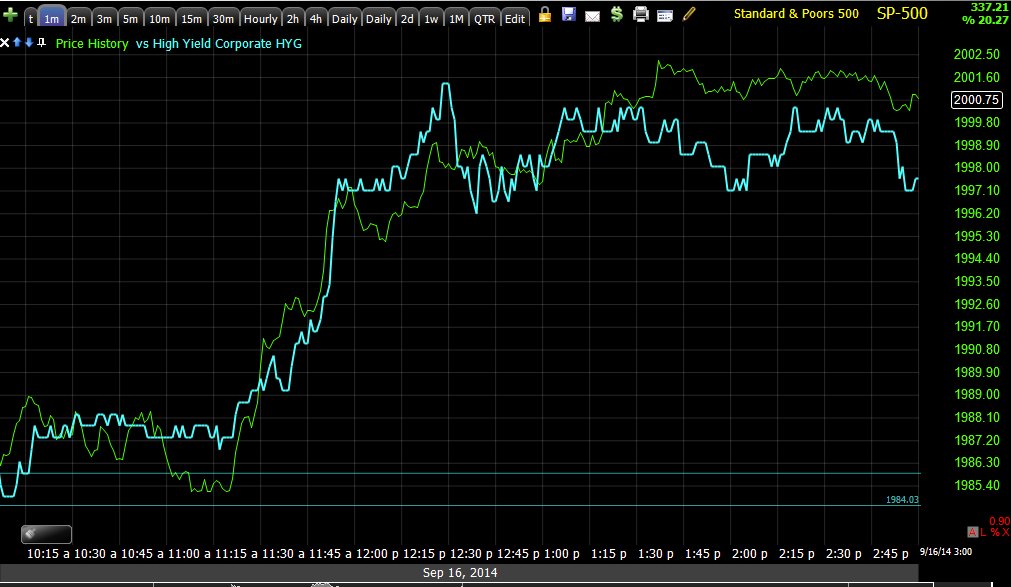Move indicator down with blue down arrow
Viewport: 1011px width, 587px height.
coord(29,43)
